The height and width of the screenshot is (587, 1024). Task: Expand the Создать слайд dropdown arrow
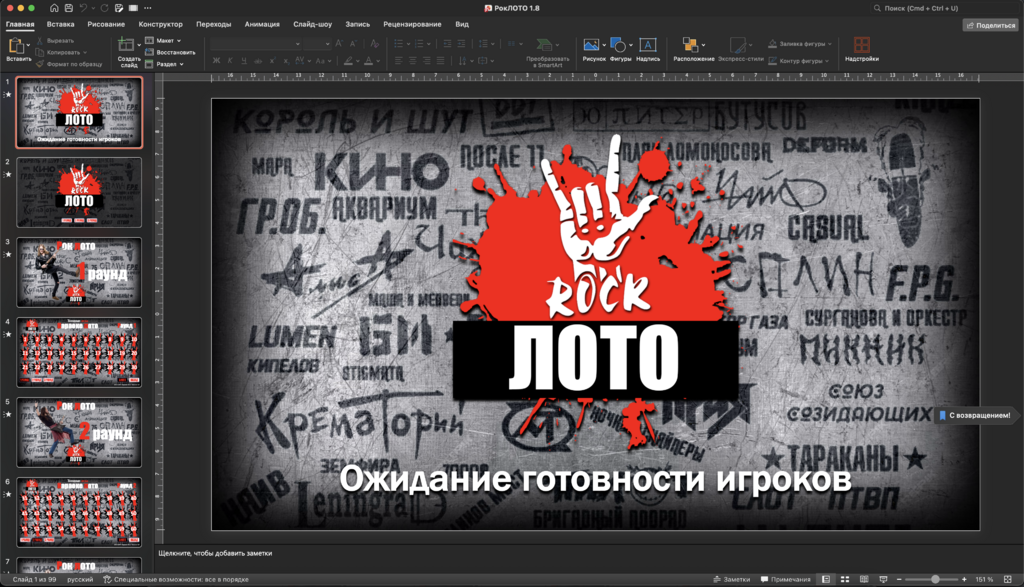point(138,45)
